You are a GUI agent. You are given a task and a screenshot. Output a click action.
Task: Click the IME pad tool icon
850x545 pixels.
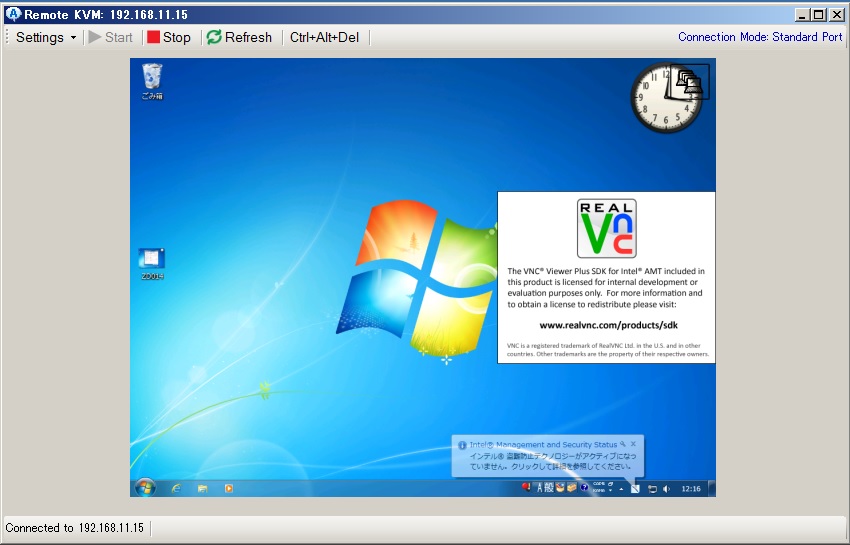pos(560,488)
